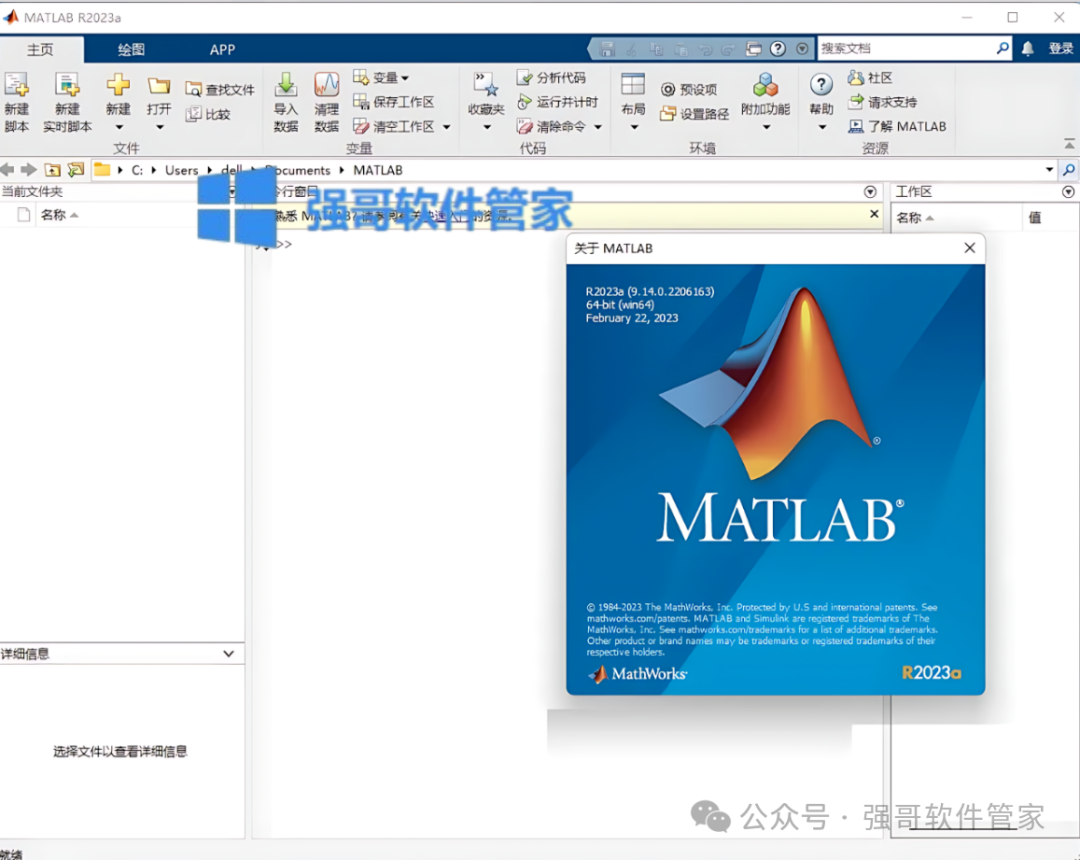
Task: Click the address bar search magnifier icon
Action: [x=1069, y=169]
